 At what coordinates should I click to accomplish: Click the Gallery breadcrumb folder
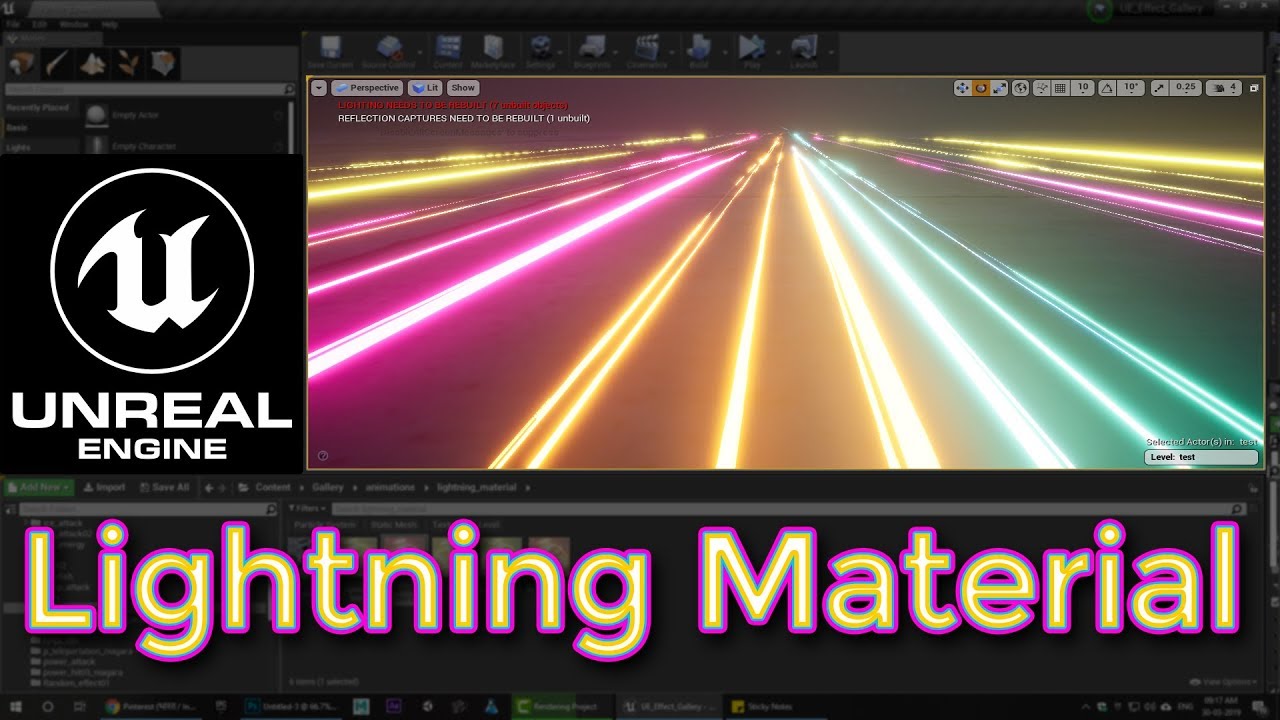point(327,488)
